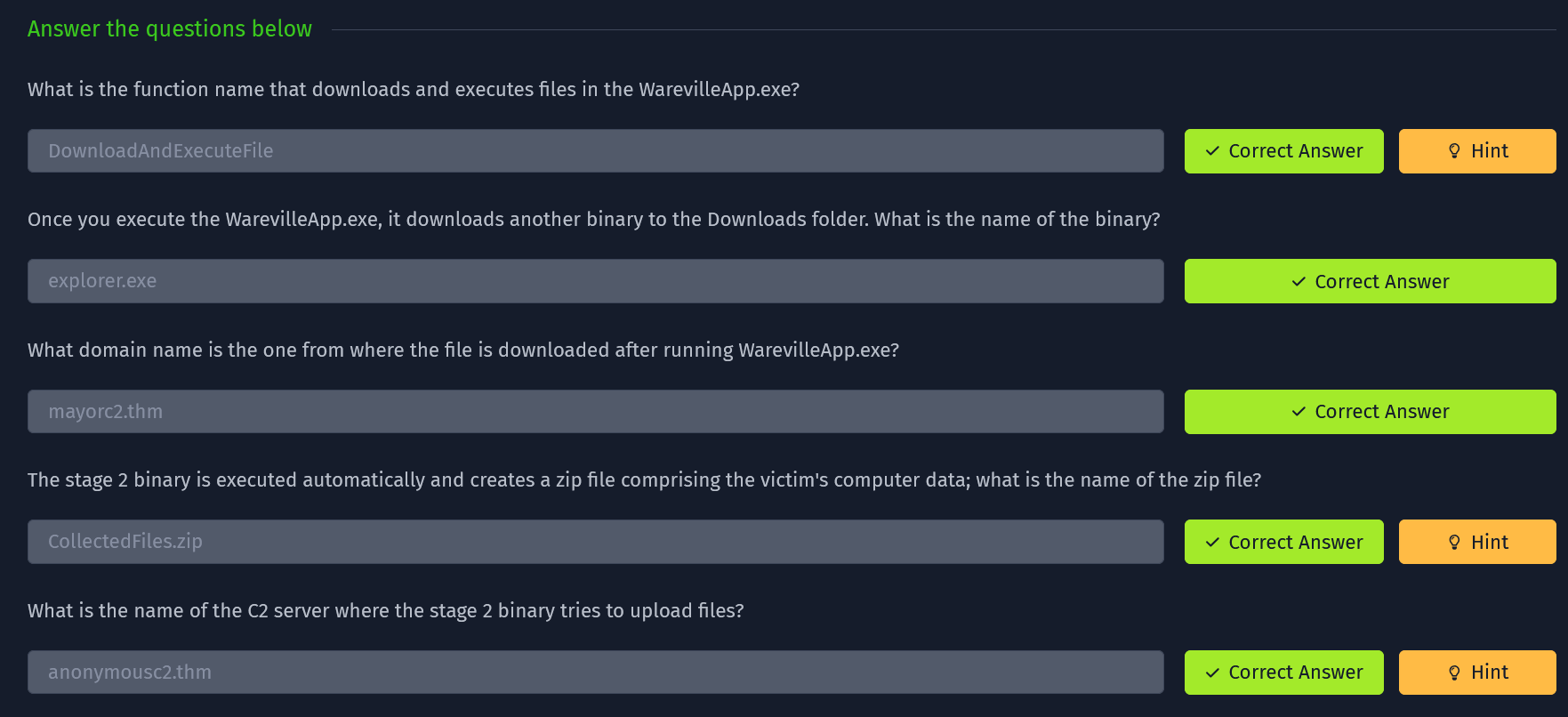The height and width of the screenshot is (717, 1568).
Task: Click the checkmark icon beside anonymousc2.thm answer
Action: pyautogui.click(x=1212, y=673)
